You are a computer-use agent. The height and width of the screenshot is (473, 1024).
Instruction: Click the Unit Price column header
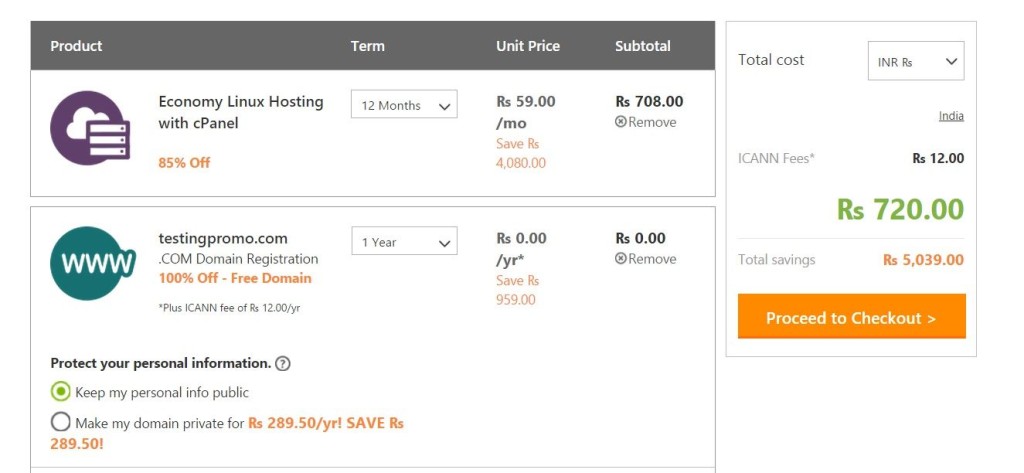[x=528, y=46]
